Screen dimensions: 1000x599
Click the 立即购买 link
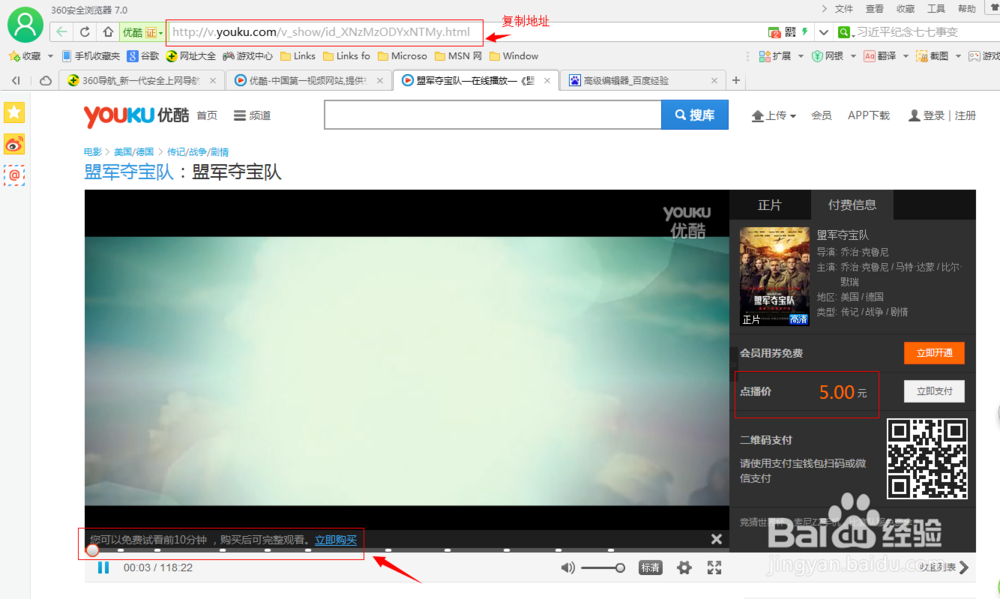[335, 540]
